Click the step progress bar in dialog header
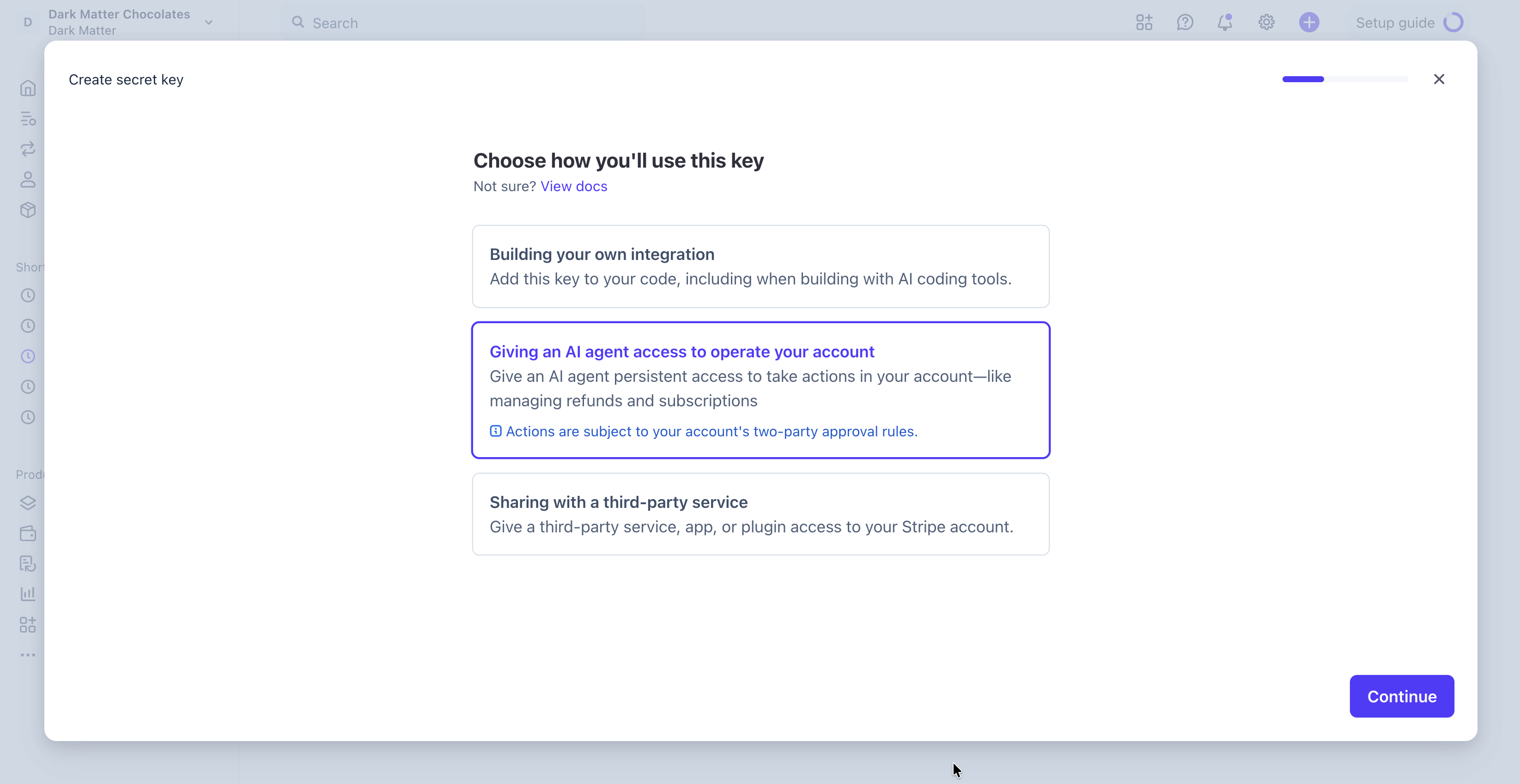The height and width of the screenshot is (784, 1520). [x=1345, y=79]
